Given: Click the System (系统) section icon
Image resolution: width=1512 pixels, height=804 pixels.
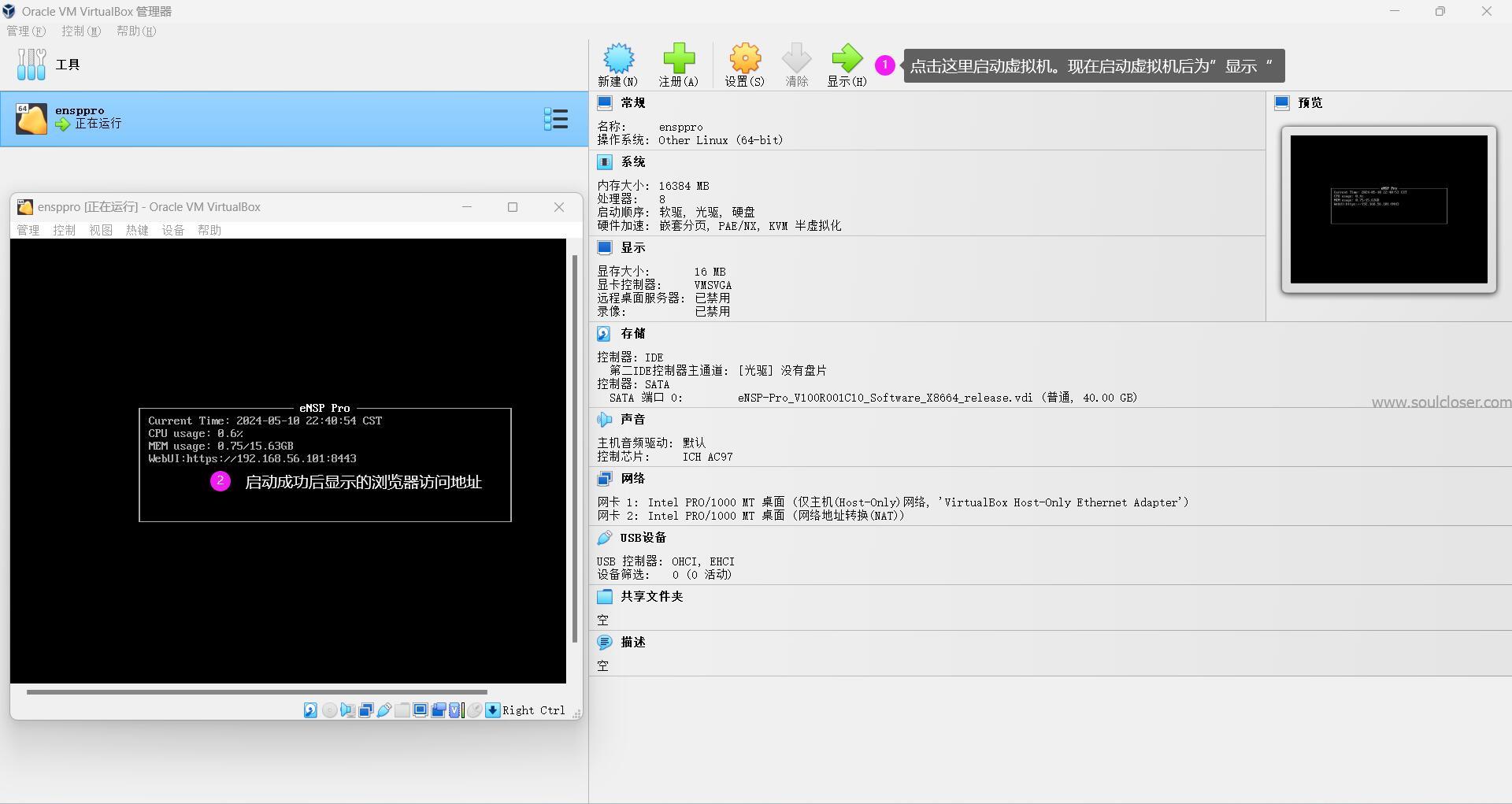Looking at the screenshot, I should (605, 161).
